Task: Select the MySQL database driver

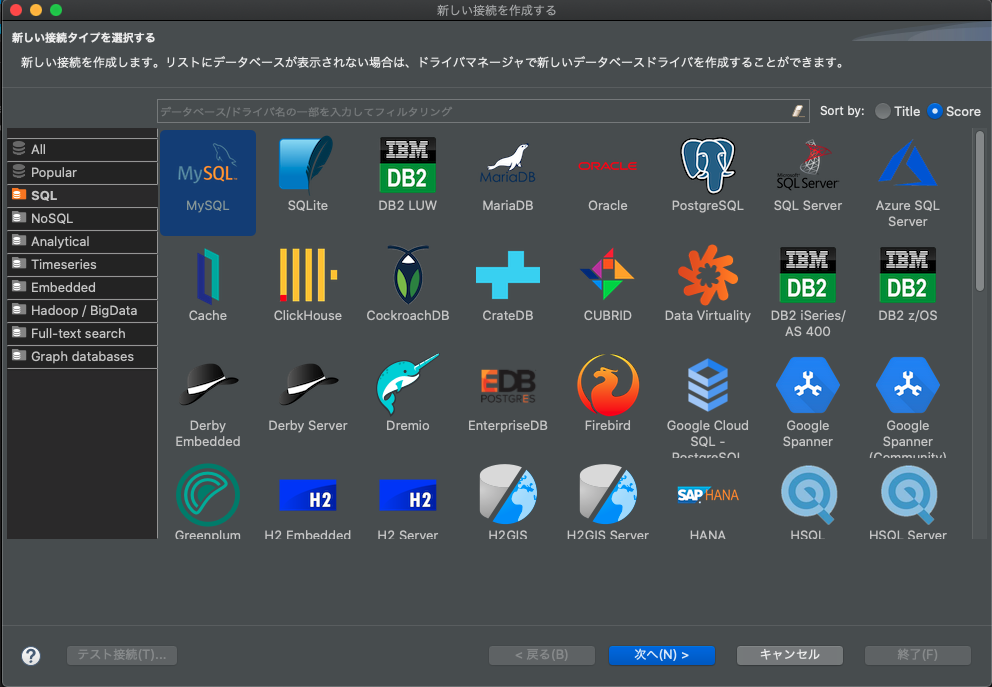Action: coord(208,182)
